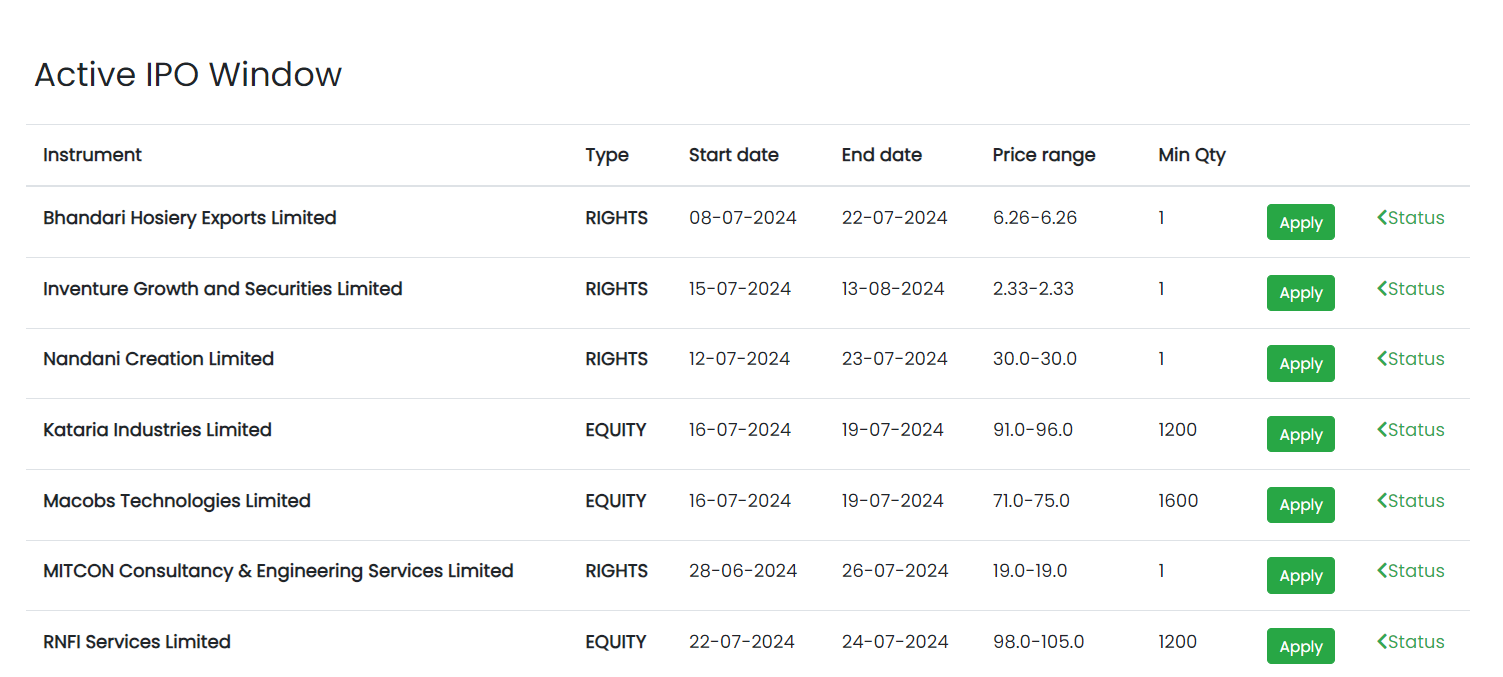Apply for MITCON Consultancy rights issue
Screen dimensions: 1503x677
[x=1300, y=576]
